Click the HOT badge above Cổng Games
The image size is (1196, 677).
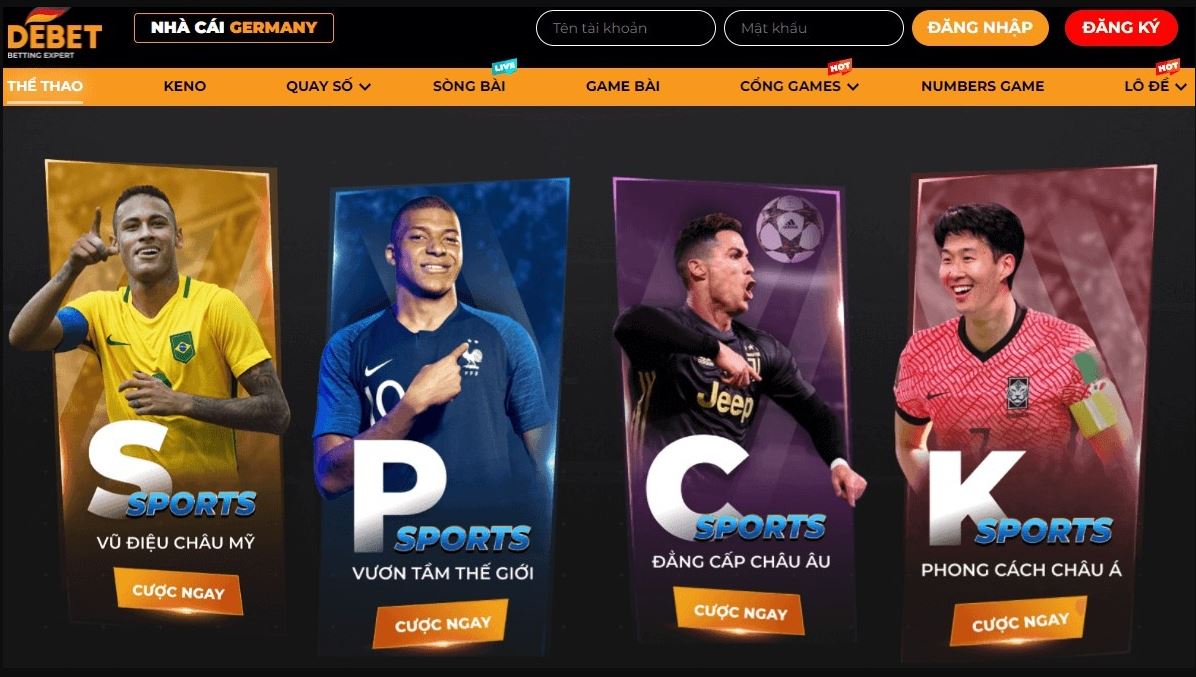point(839,67)
